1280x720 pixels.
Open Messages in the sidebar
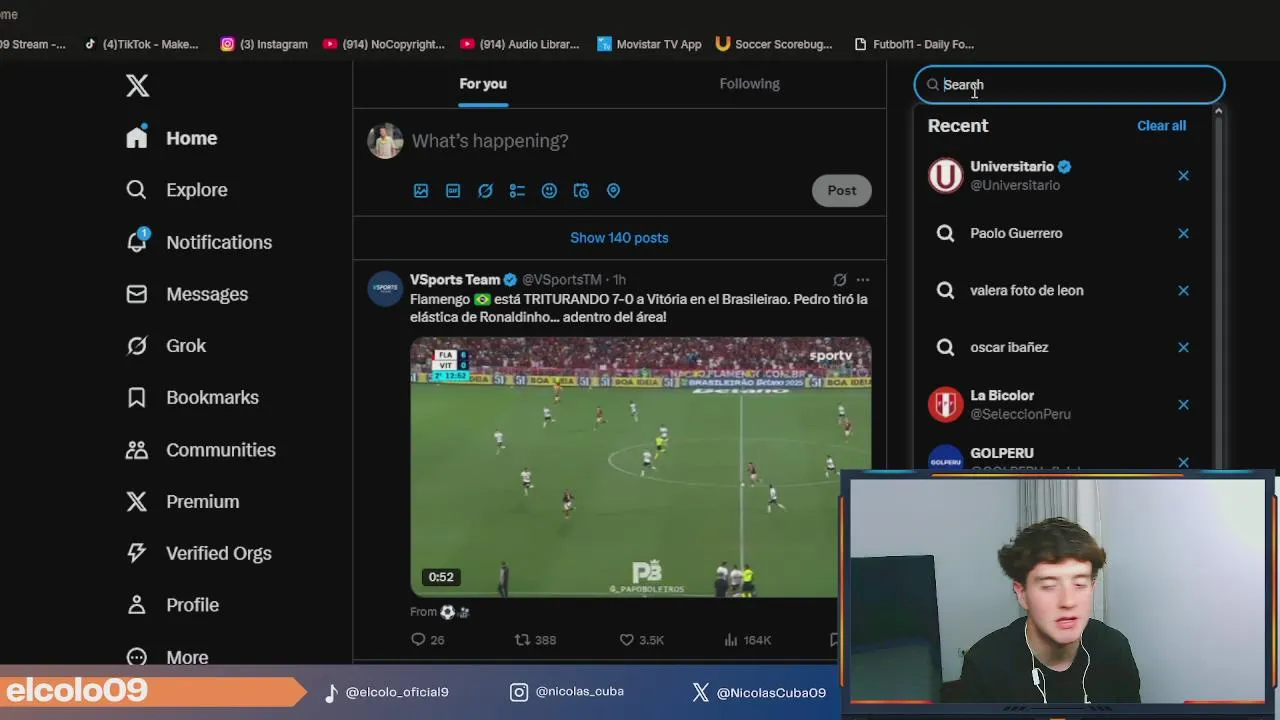(x=187, y=294)
